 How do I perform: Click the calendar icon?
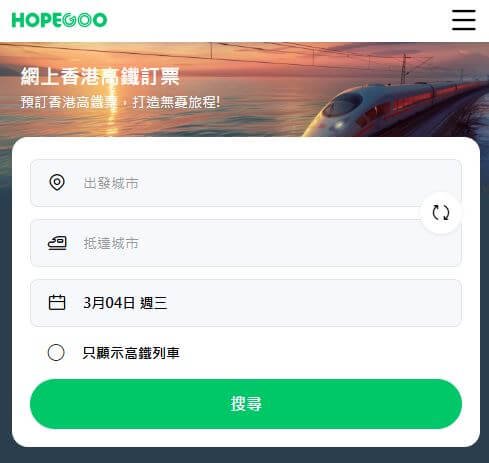[57, 303]
